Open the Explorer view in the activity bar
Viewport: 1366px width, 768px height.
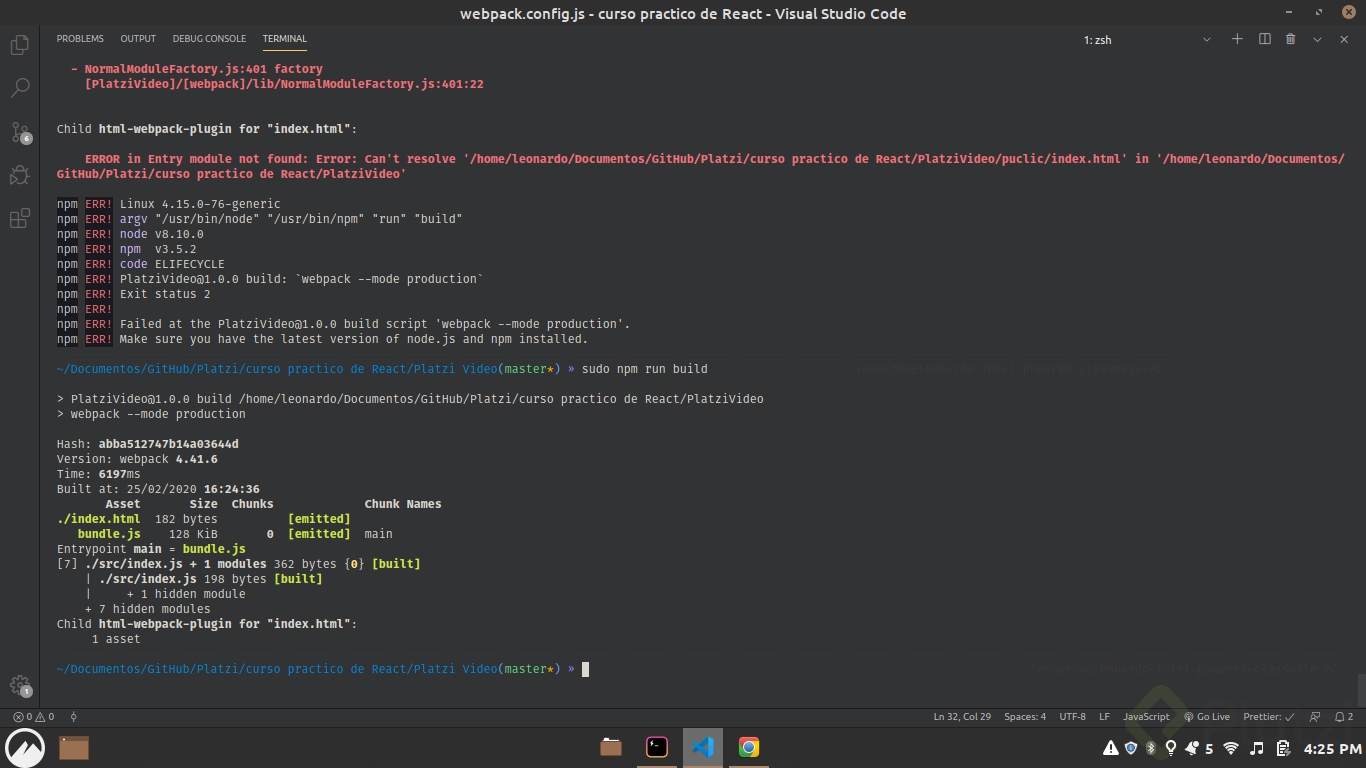pos(19,45)
